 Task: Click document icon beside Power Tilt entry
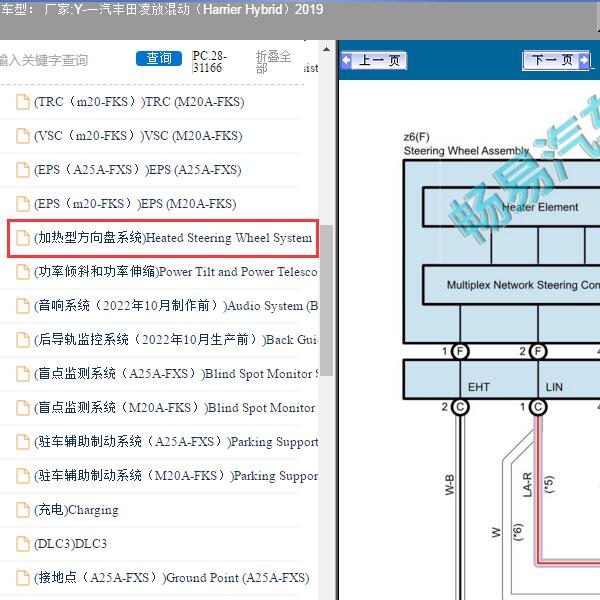point(23,272)
